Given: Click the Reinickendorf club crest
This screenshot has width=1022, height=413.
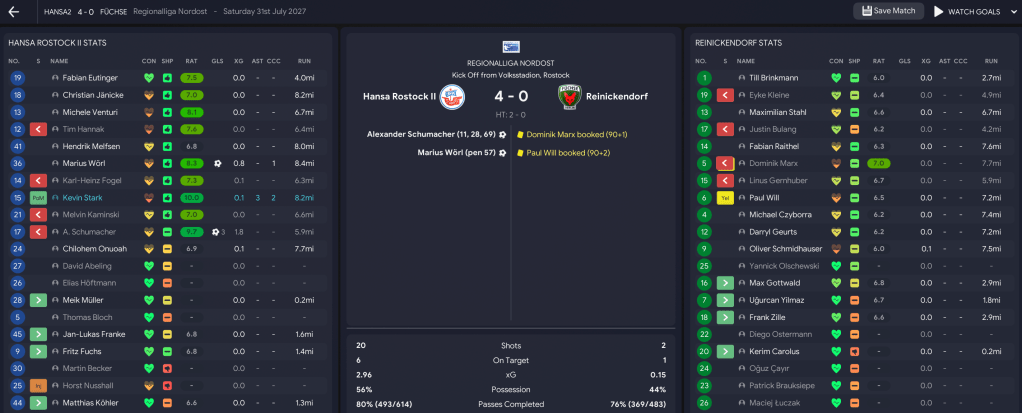Looking at the screenshot, I should pos(568,97).
